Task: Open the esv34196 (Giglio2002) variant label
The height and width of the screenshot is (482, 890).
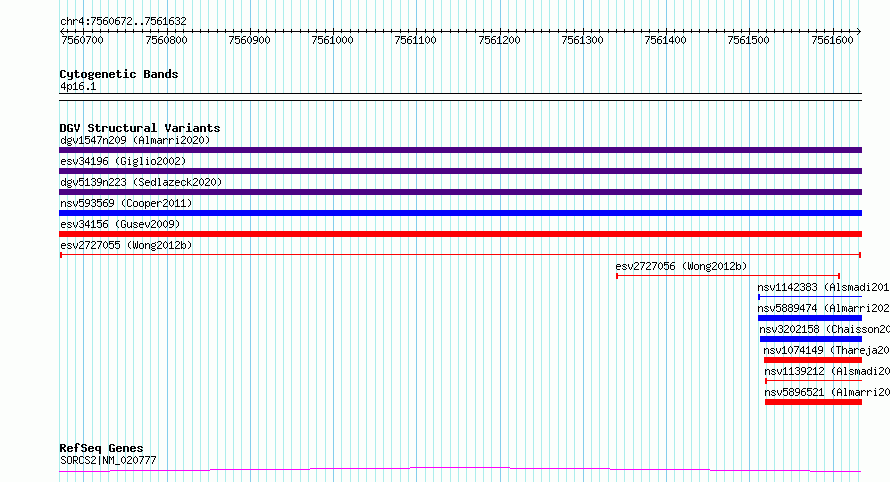Action: [123, 161]
